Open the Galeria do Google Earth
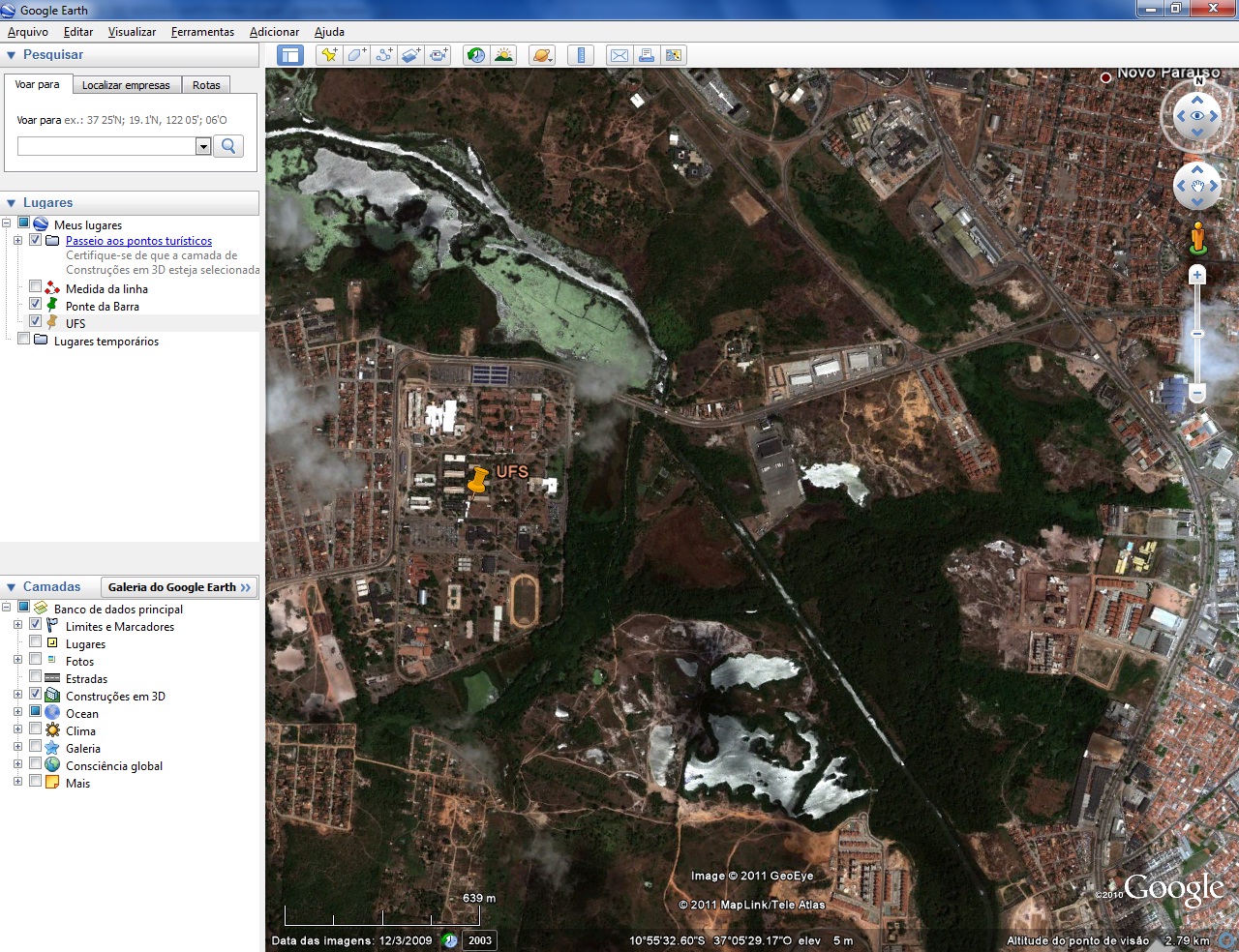This screenshot has height=952, width=1239. click(178, 586)
